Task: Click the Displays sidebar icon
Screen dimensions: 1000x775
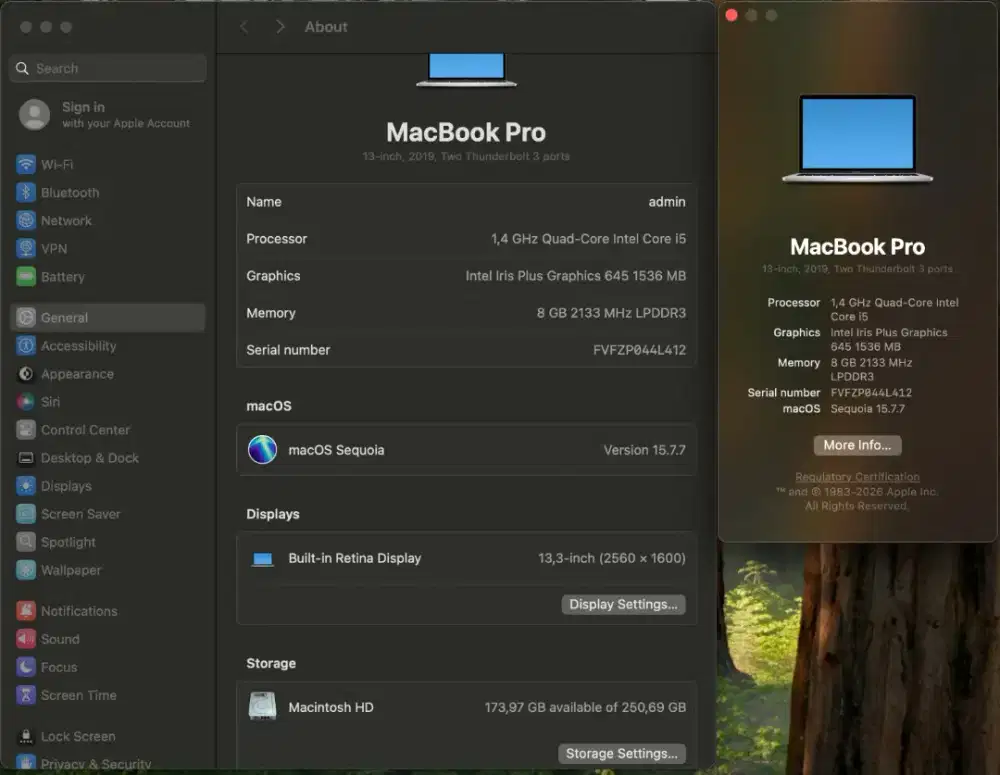Action: 26,485
